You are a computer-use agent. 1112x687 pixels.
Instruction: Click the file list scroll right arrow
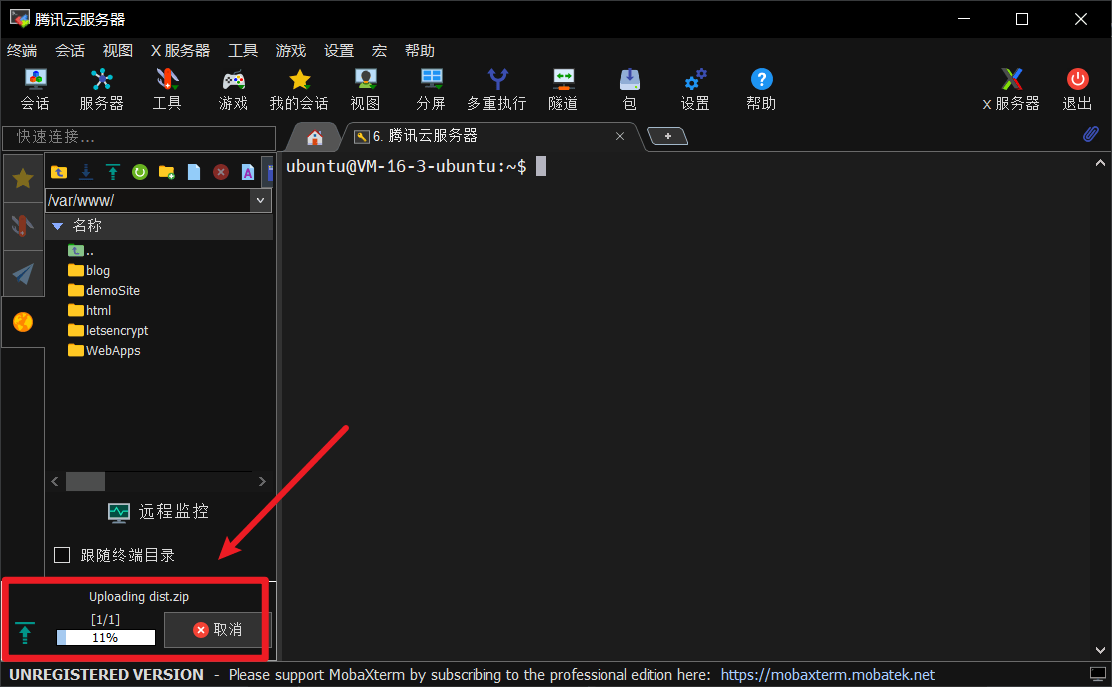[262, 481]
